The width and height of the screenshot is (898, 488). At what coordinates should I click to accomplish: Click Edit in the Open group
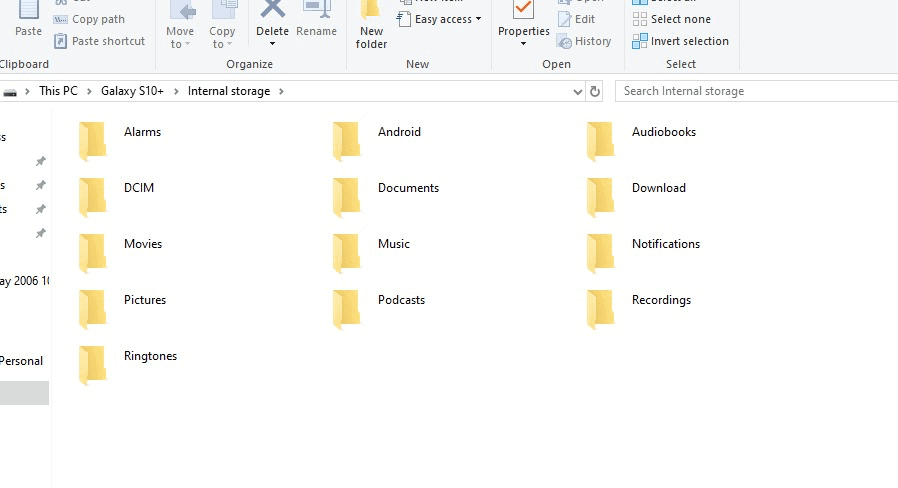(x=577, y=19)
